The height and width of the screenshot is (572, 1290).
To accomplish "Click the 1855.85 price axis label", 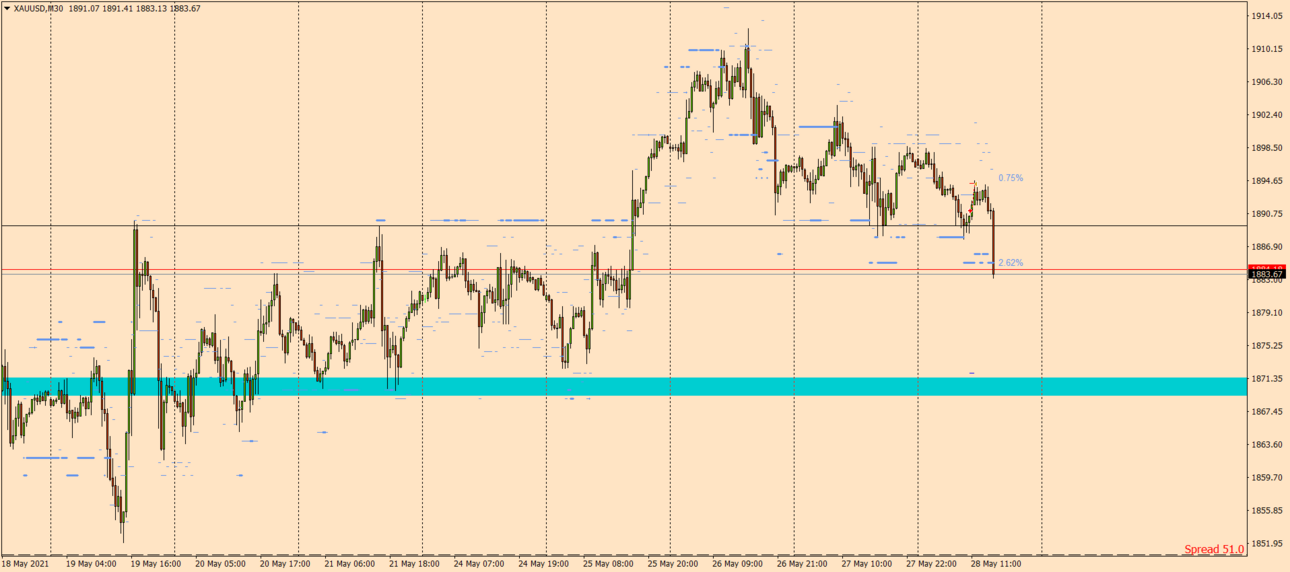I will click(1267, 511).
